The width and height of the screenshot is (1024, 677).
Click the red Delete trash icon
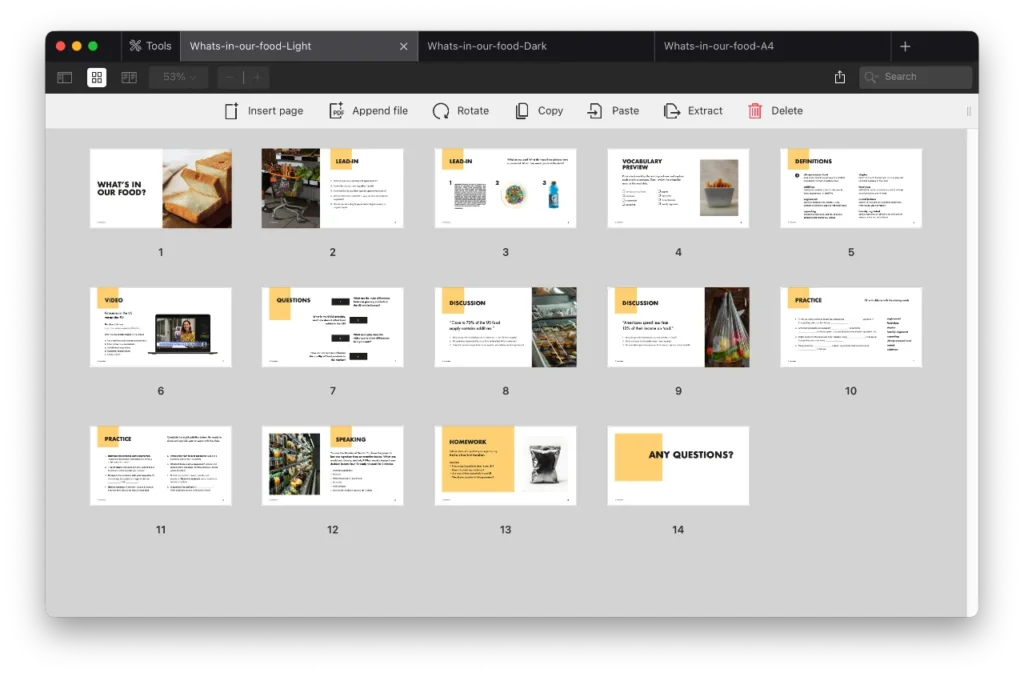pos(755,111)
